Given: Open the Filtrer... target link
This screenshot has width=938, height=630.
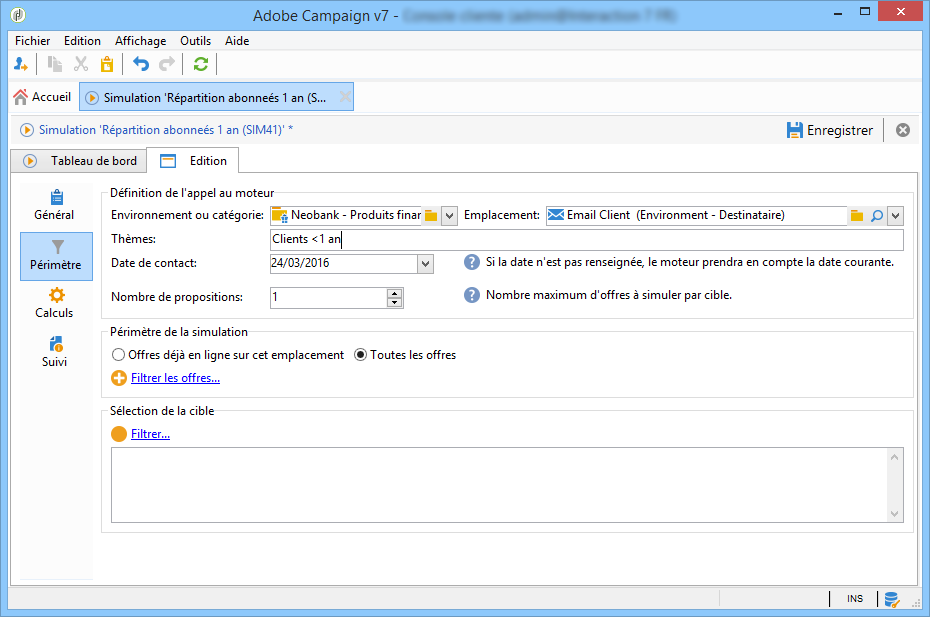Looking at the screenshot, I should tap(150, 434).
